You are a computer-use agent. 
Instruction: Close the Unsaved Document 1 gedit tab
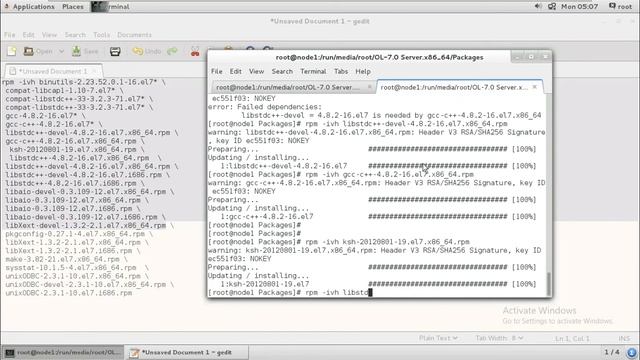tap(95, 71)
